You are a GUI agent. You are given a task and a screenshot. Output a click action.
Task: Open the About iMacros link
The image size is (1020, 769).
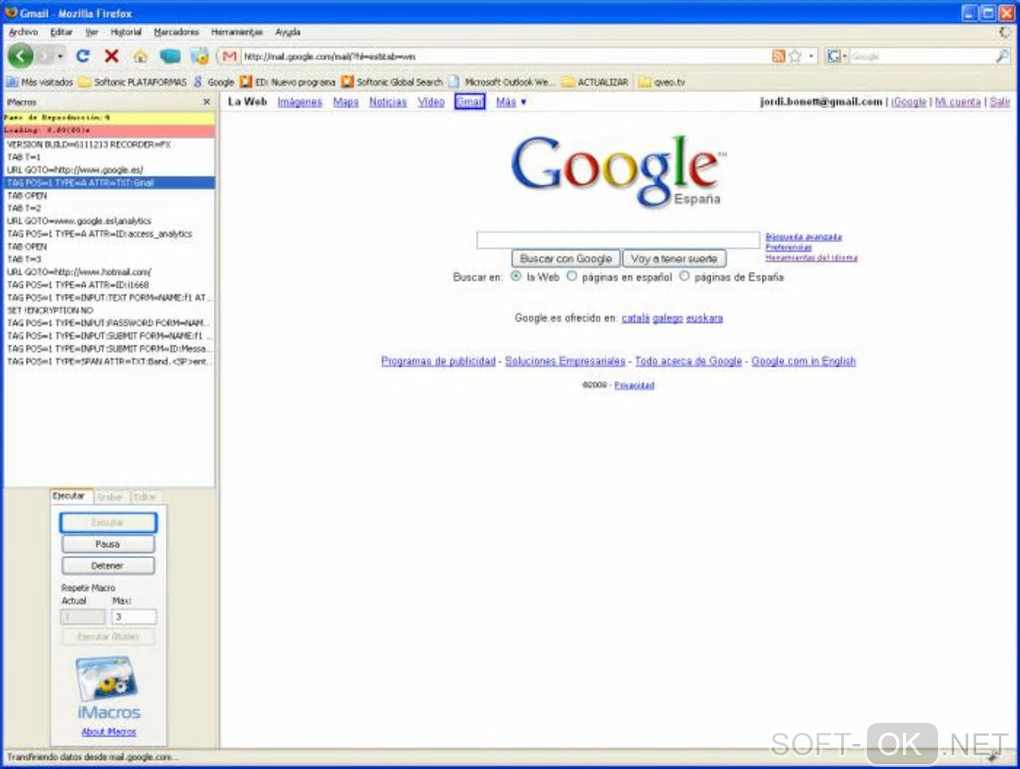[108, 732]
